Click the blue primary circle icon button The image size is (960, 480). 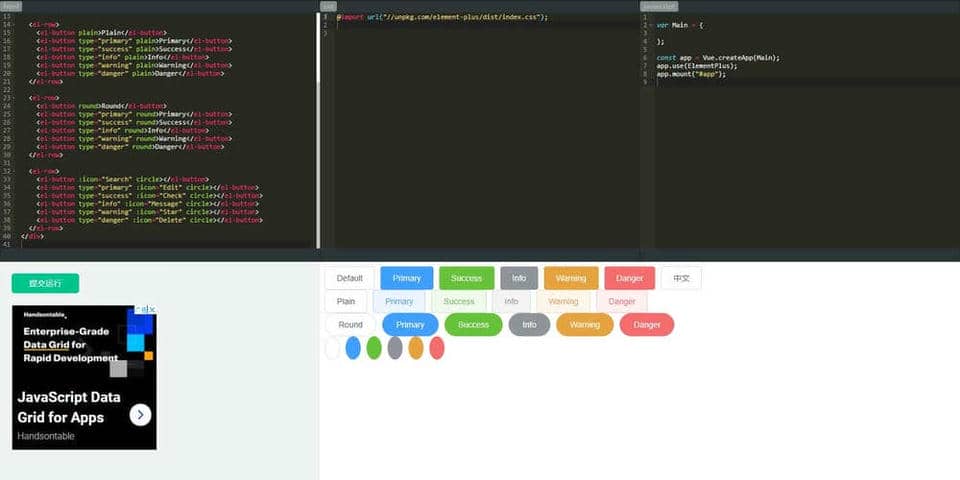point(353,348)
